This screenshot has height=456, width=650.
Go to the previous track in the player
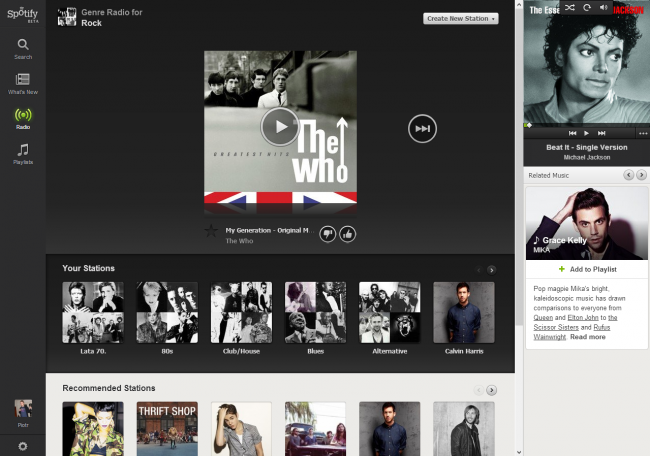572,133
